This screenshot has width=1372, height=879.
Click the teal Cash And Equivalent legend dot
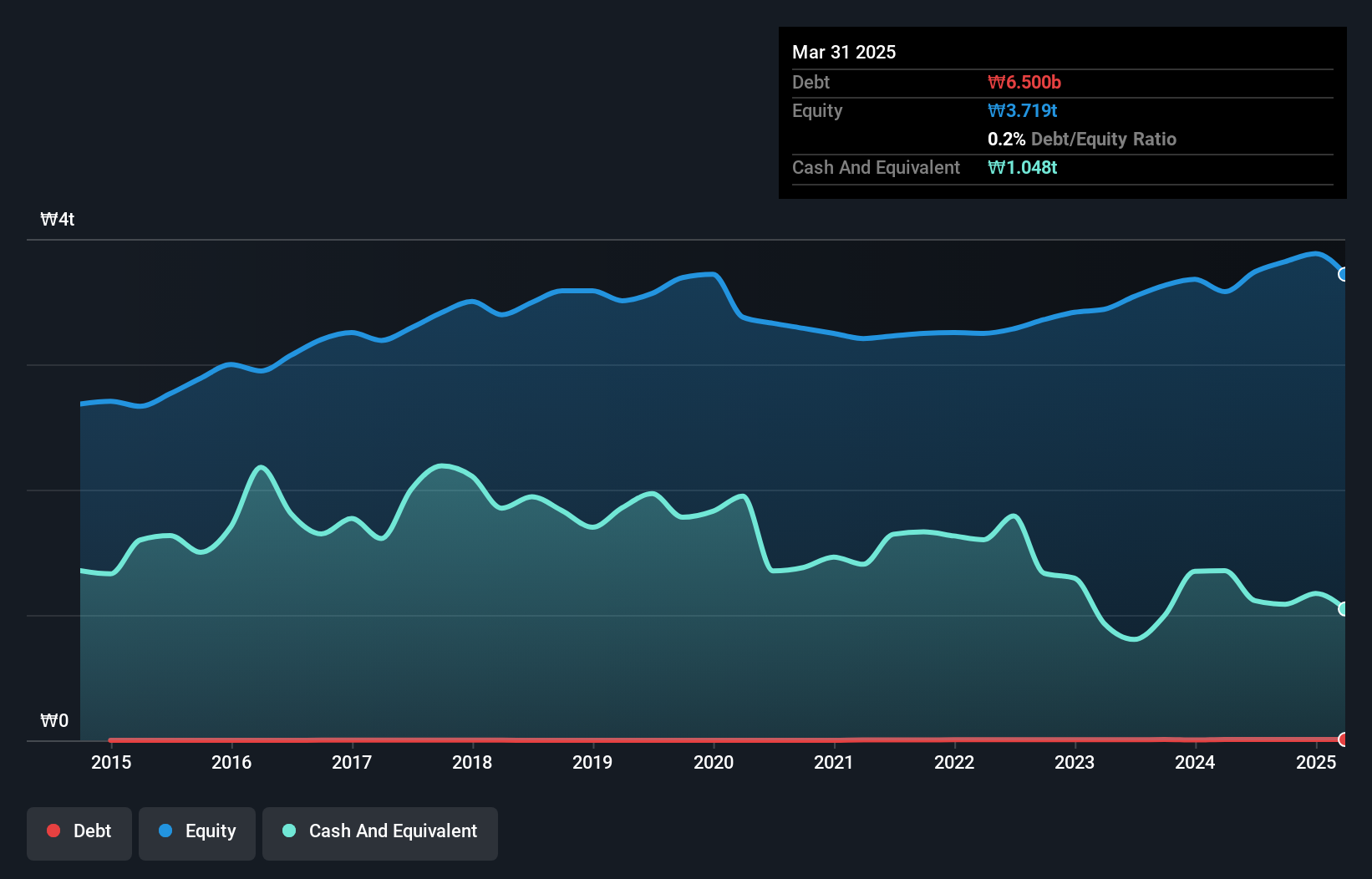tap(287, 831)
